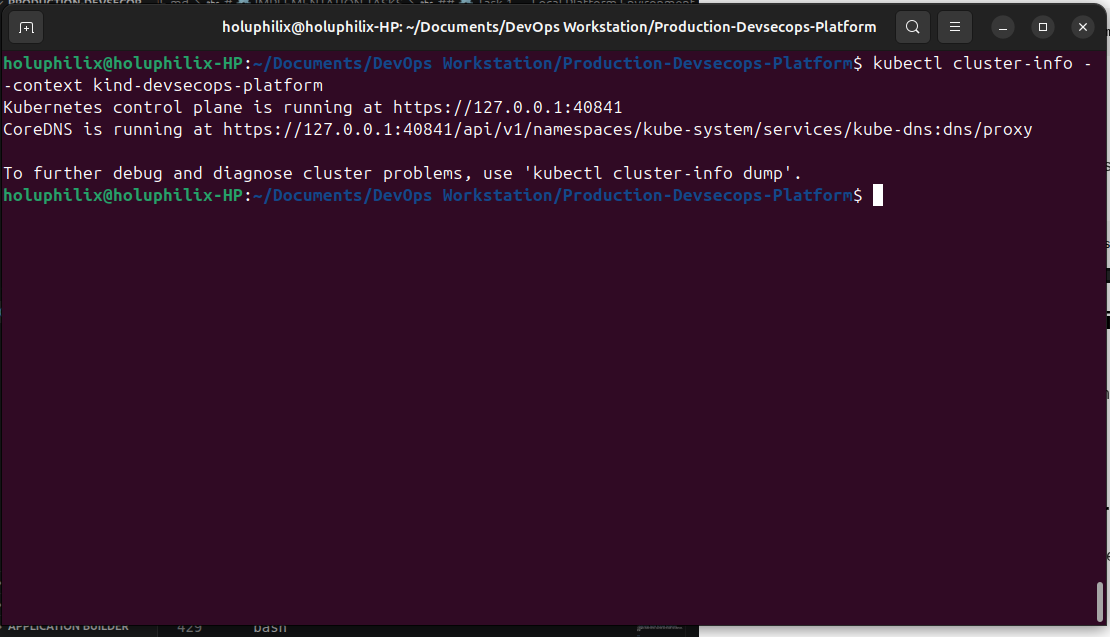Screen dimensions: 1110x637
Task: Open the terminal search
Action: click(x=912, y=28)
